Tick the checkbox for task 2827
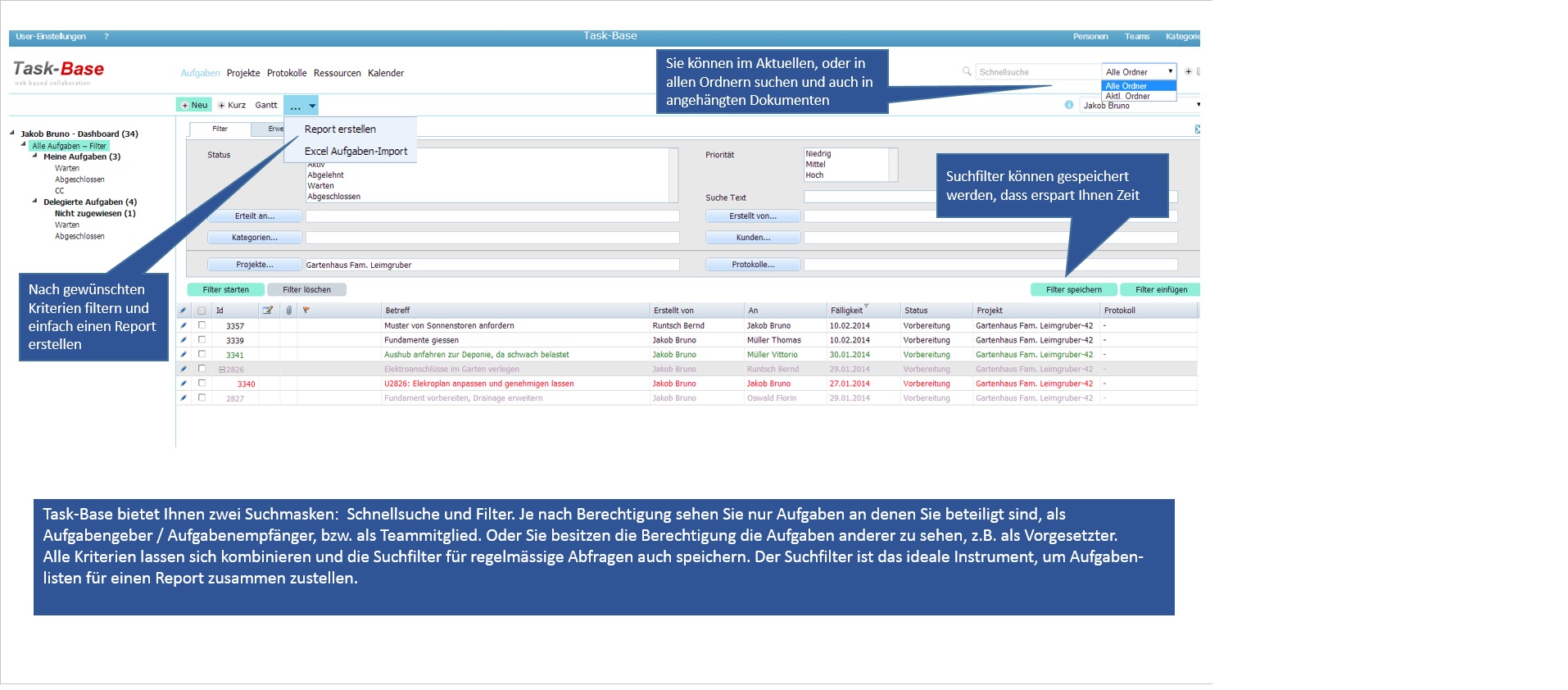The image size is (1568, 690). click(202, 397)
